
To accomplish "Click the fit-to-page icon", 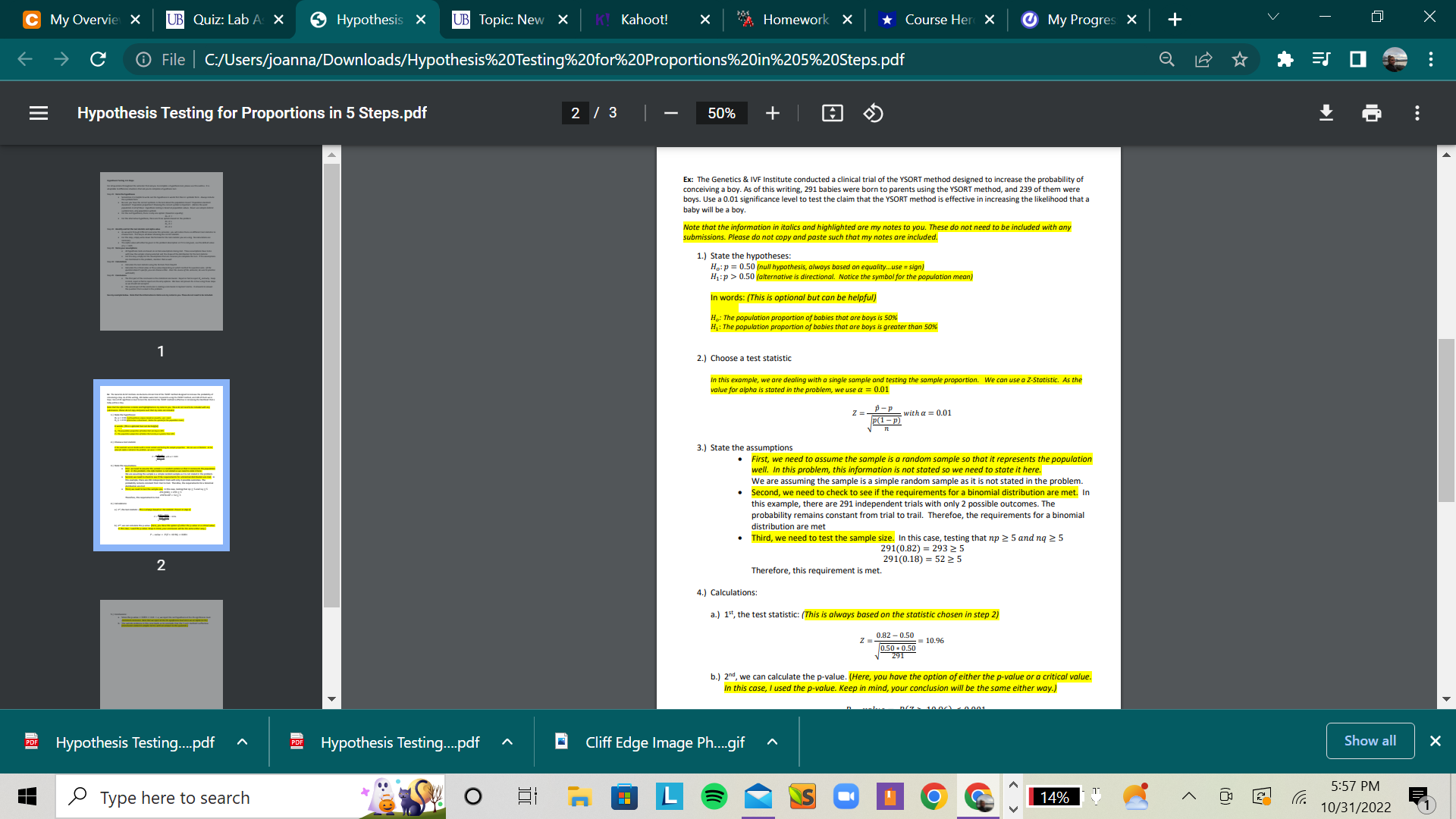I will [x=832, y=112].
